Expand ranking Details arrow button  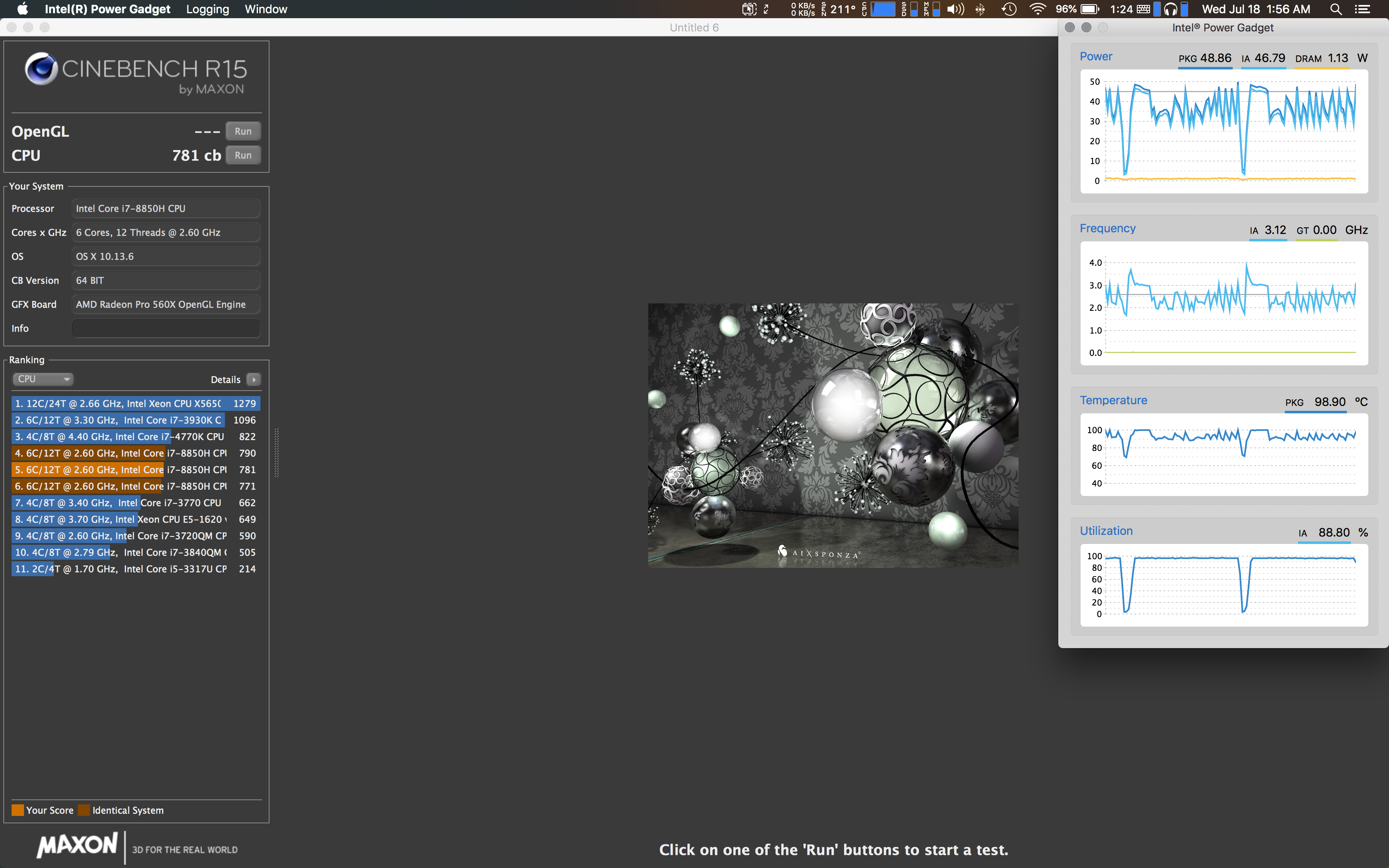click(x=254, y=379)
